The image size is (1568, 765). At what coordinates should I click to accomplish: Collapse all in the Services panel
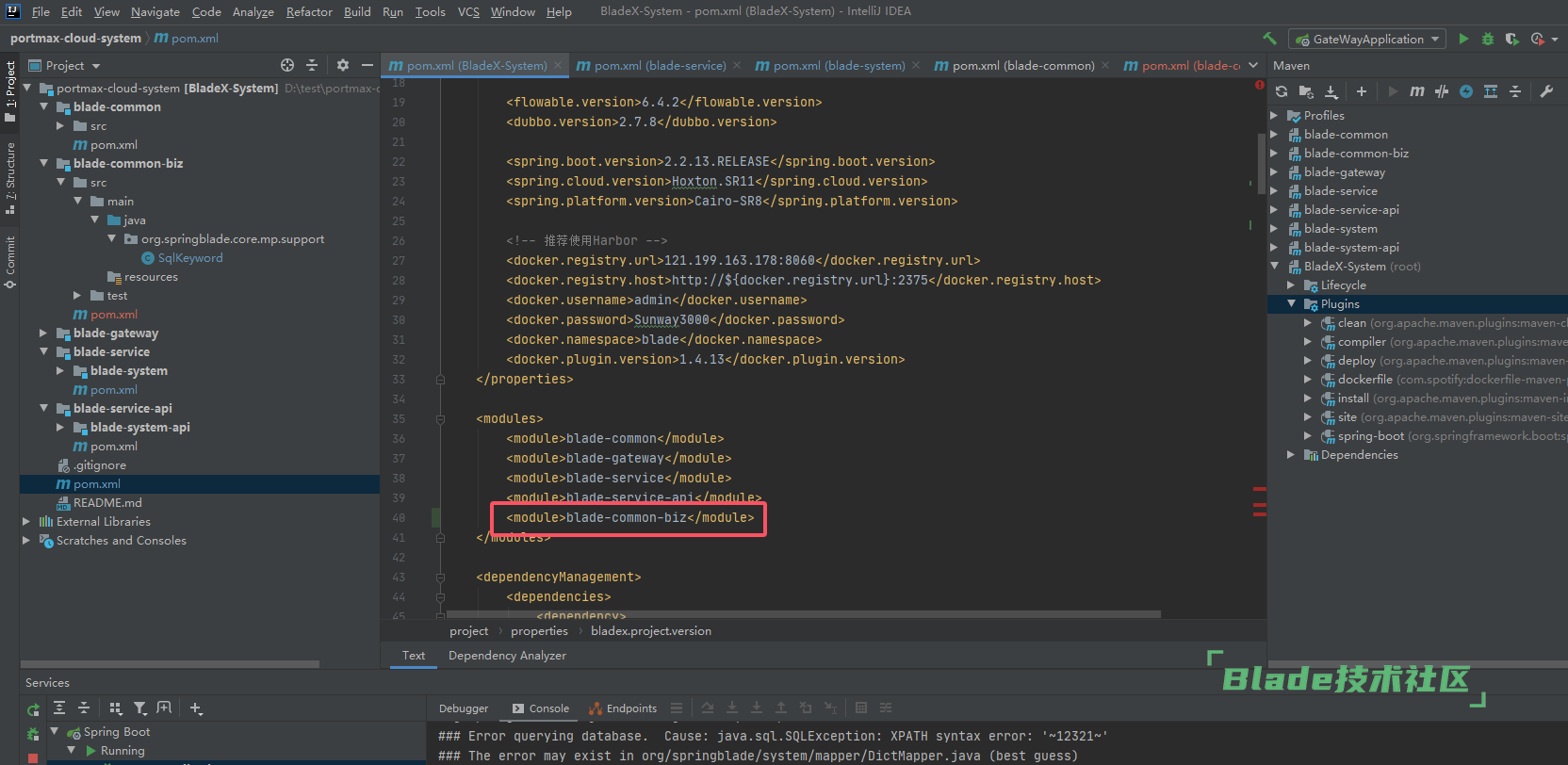point(84,708)
